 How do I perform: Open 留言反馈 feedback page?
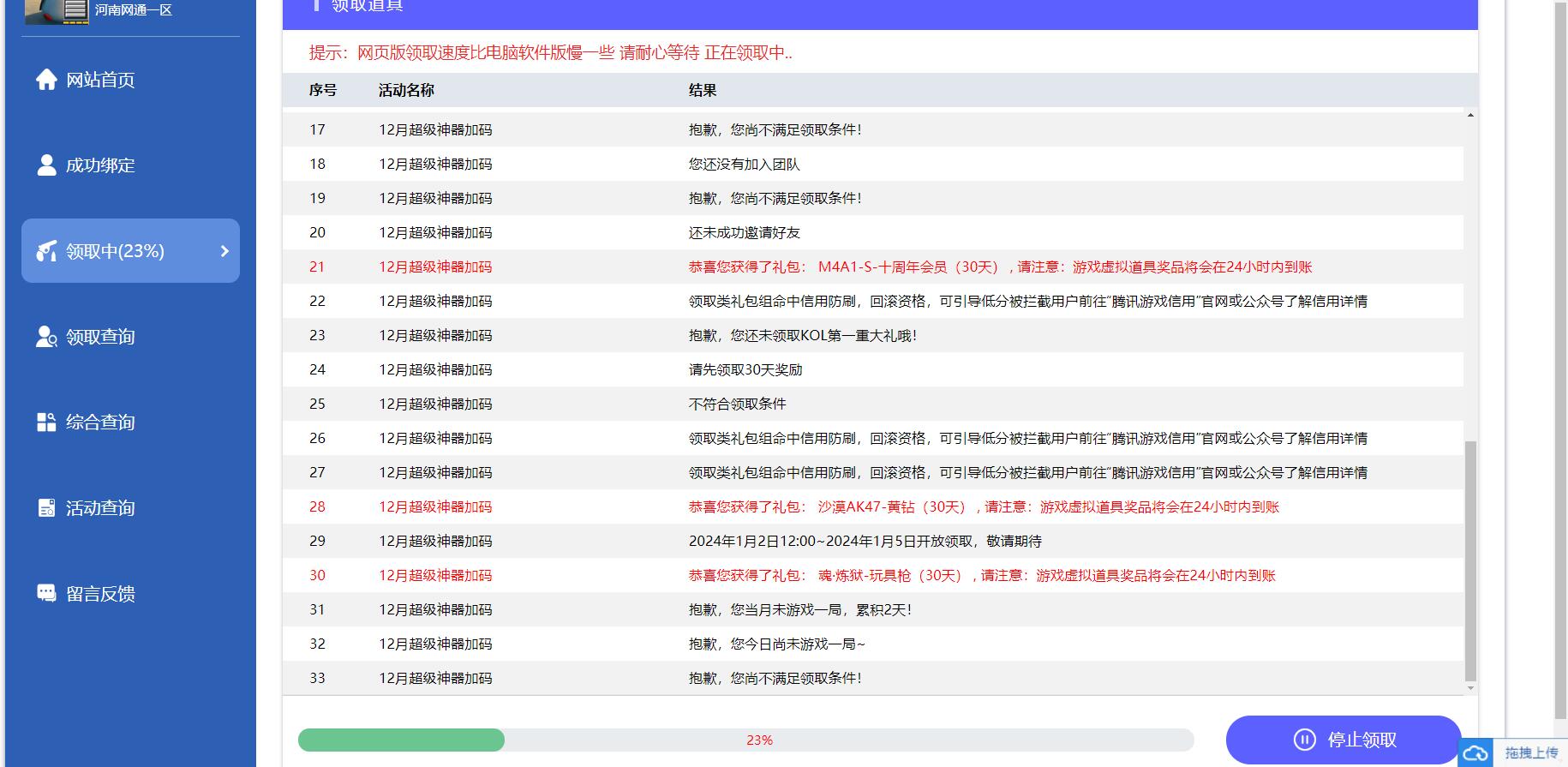(100, 594)
